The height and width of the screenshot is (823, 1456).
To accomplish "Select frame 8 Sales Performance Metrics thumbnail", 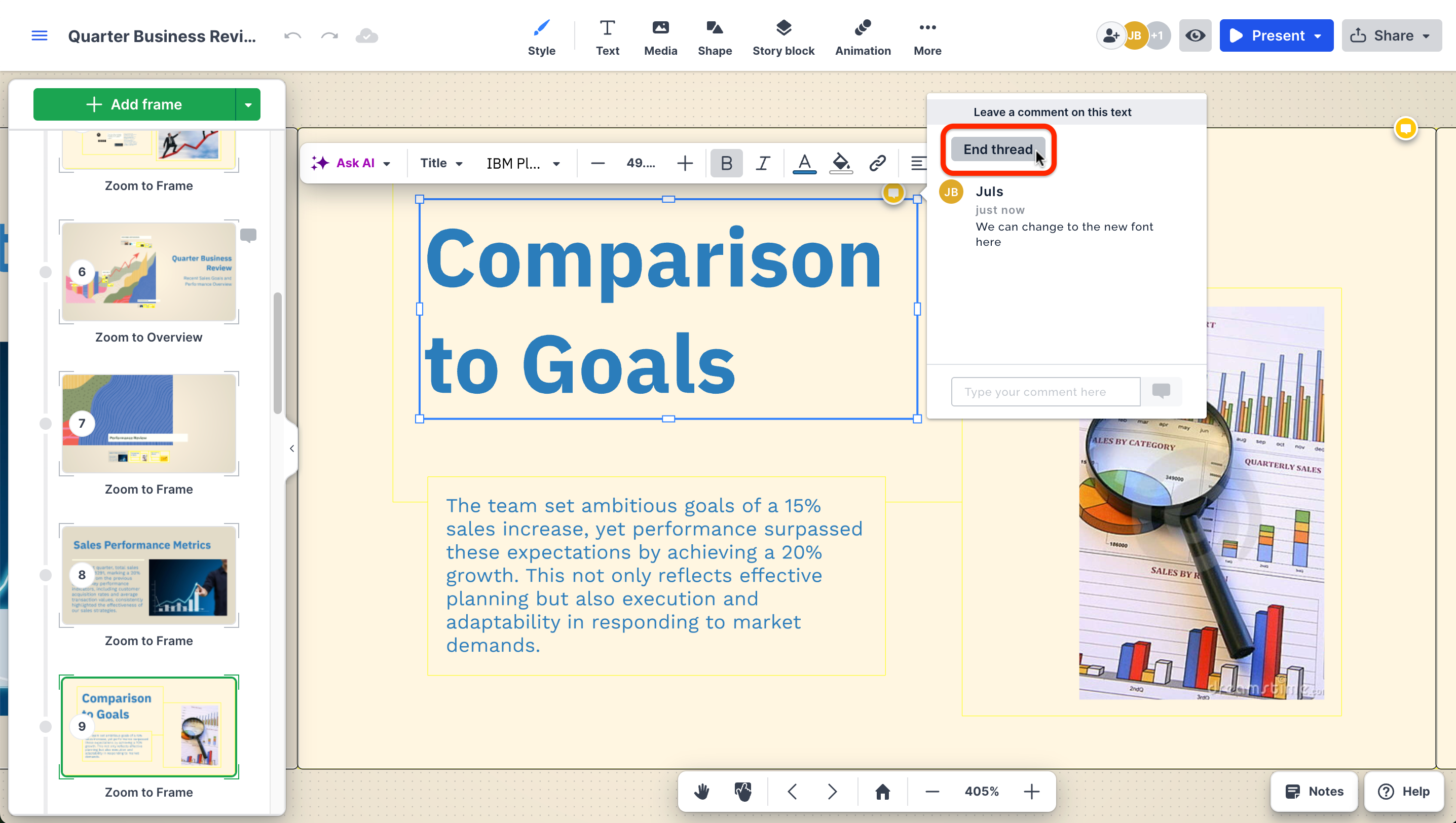I will [148, 575].
